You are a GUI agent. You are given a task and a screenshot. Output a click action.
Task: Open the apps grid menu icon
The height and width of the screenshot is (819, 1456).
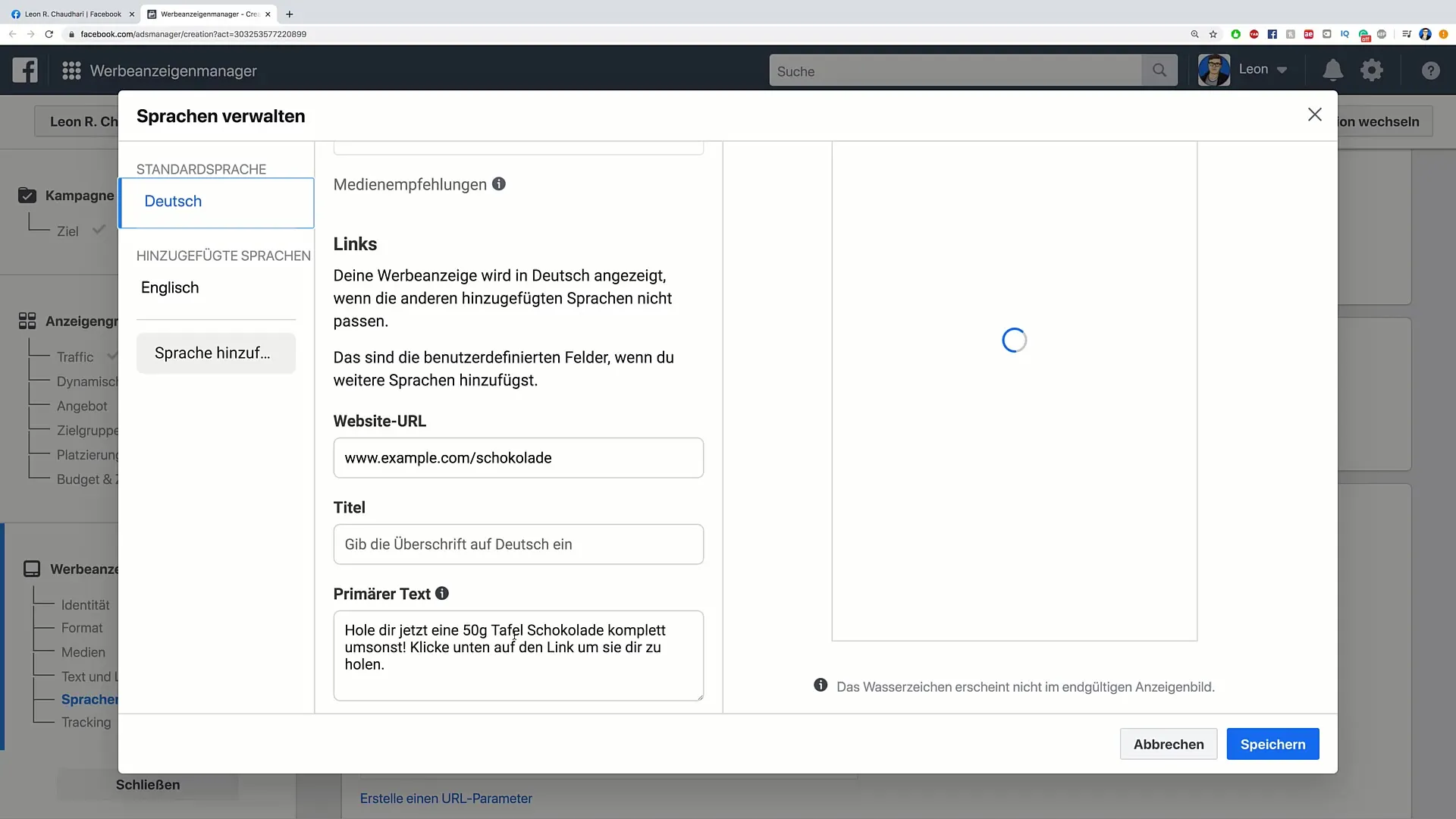[71, 71]
